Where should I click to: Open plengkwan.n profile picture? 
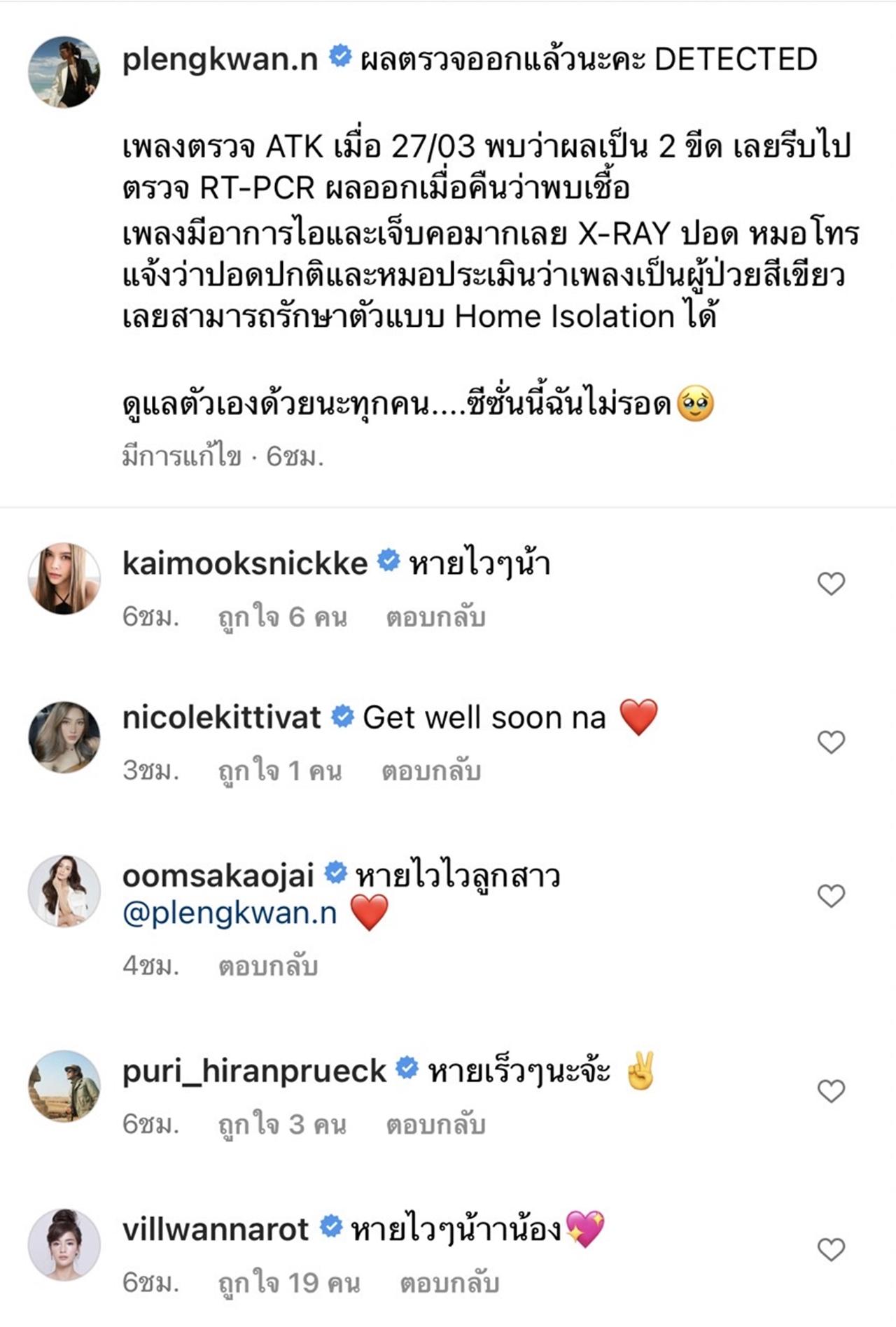coord(64,72)
